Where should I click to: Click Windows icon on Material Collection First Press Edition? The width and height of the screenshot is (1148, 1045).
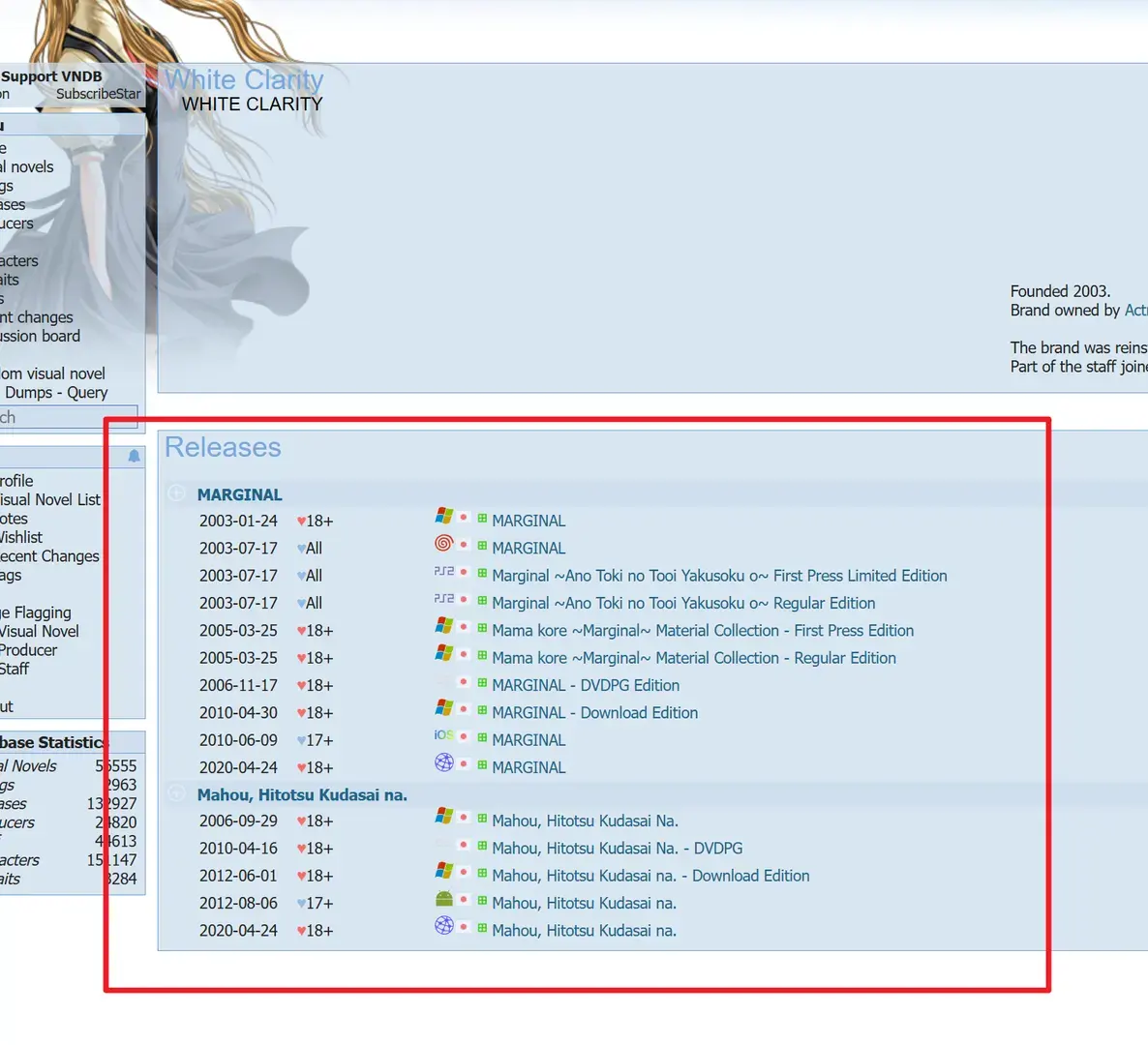click(x=443, y=626)
